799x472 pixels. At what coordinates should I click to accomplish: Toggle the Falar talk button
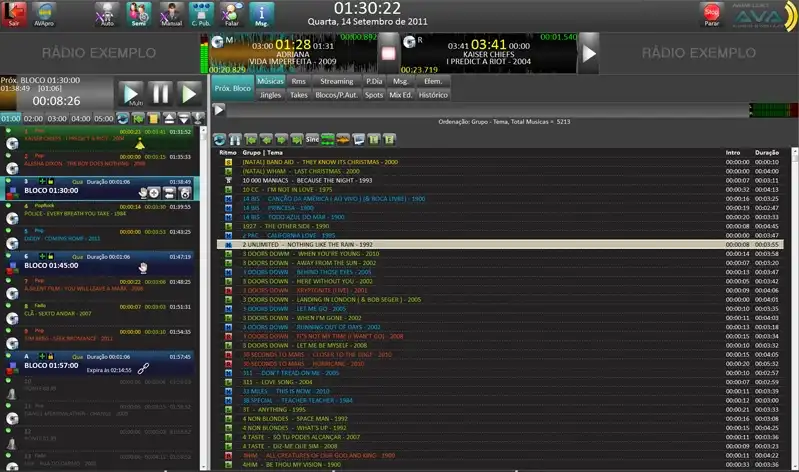pos(232,14)
